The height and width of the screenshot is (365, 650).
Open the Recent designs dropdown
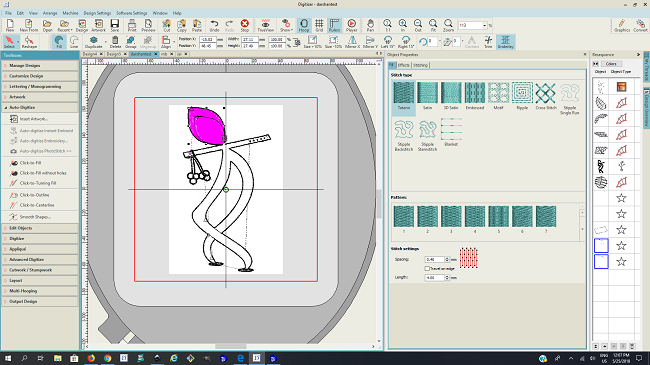(64, 25)
